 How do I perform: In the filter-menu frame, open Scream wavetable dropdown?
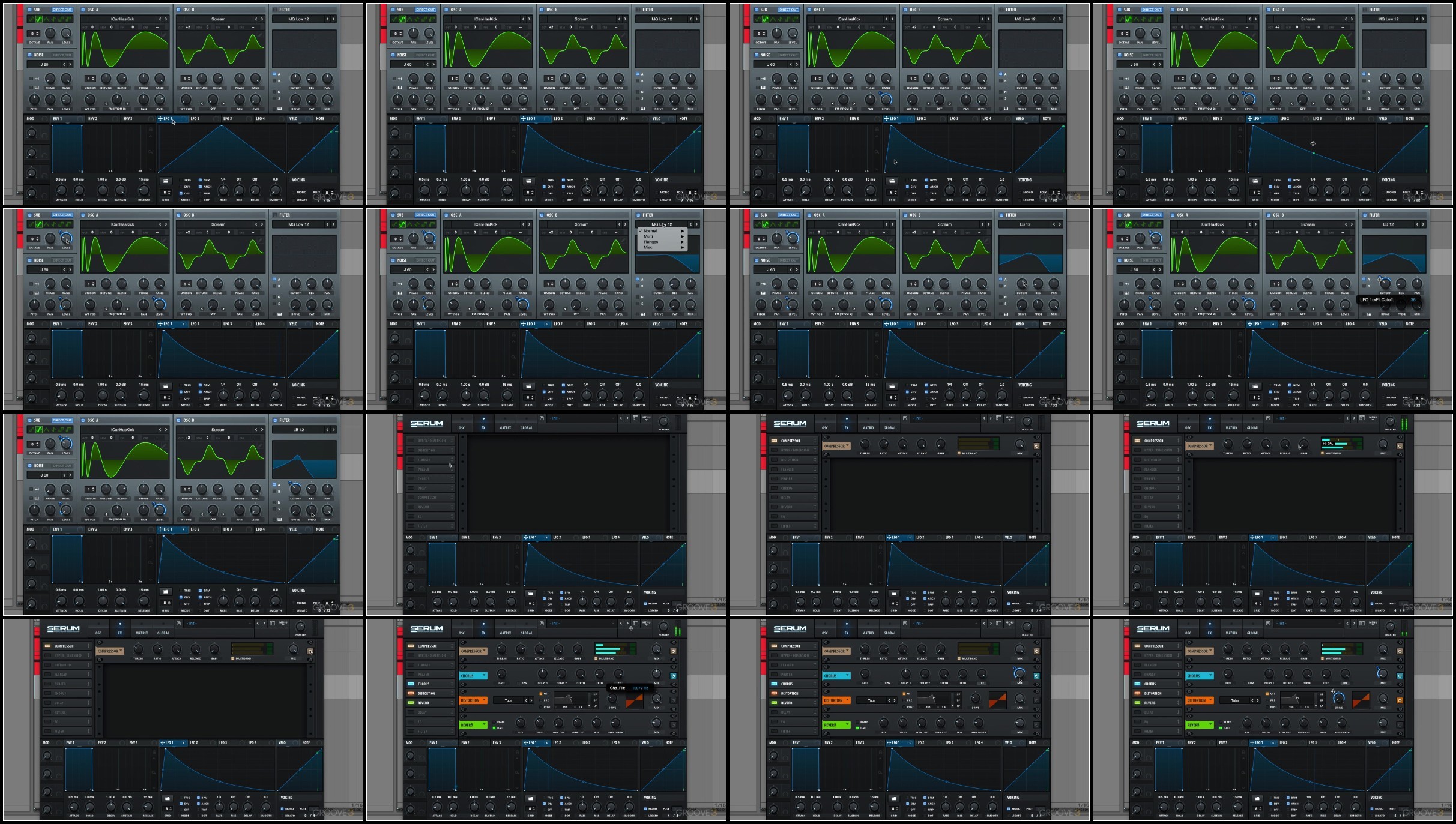581,224
